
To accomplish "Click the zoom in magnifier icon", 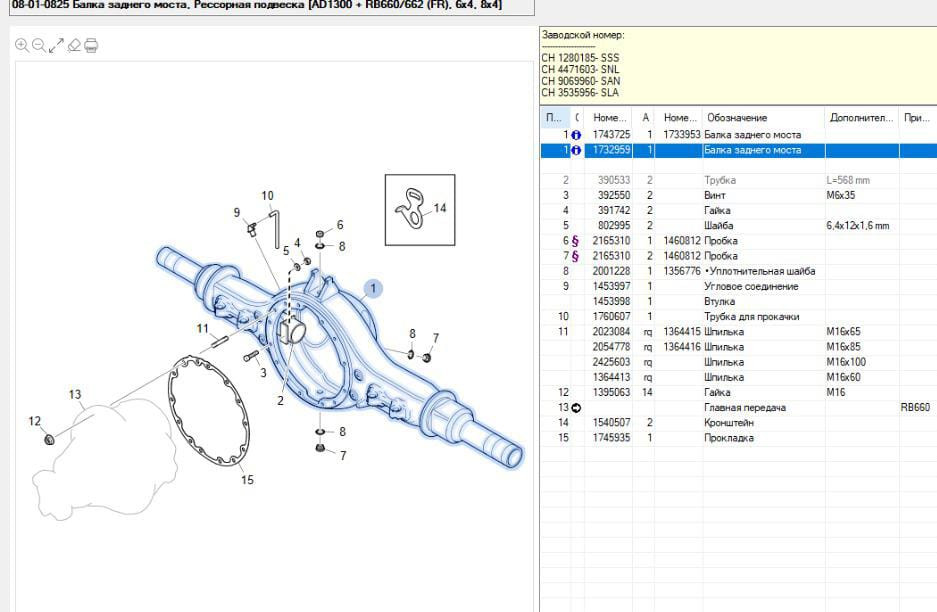I will click(21, 45).
